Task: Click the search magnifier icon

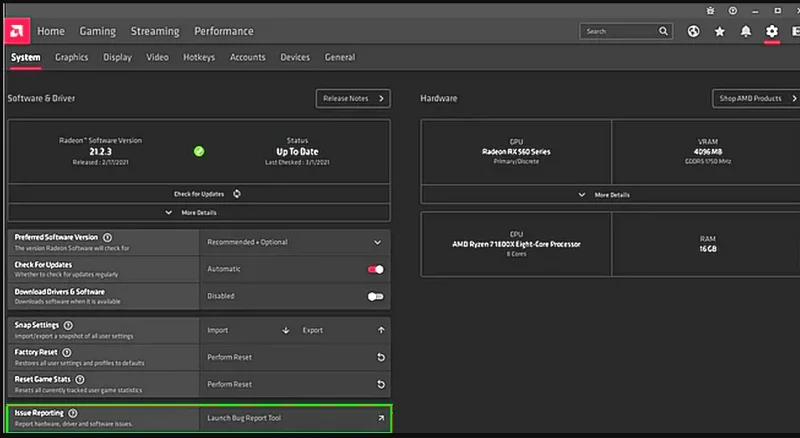Action: tap(663, 31)
